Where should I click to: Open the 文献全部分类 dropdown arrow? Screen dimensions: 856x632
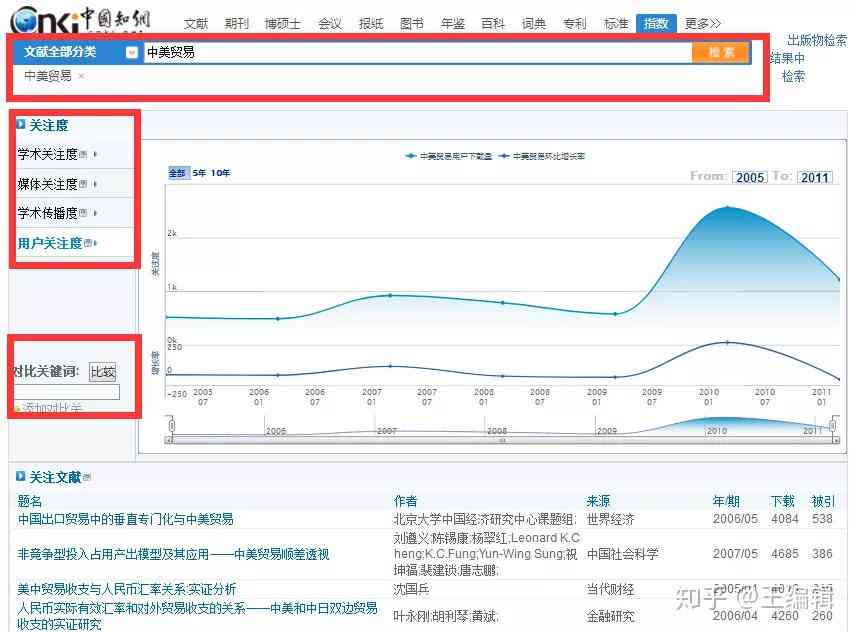[132, 52]
